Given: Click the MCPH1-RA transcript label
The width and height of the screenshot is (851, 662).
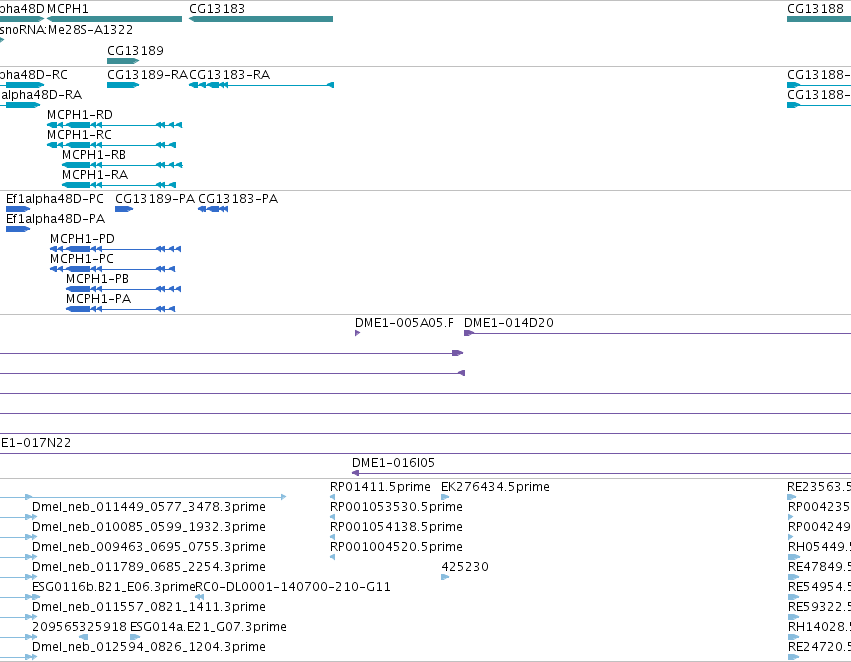Looking at the screenshot, I should (x=95, y=175).
